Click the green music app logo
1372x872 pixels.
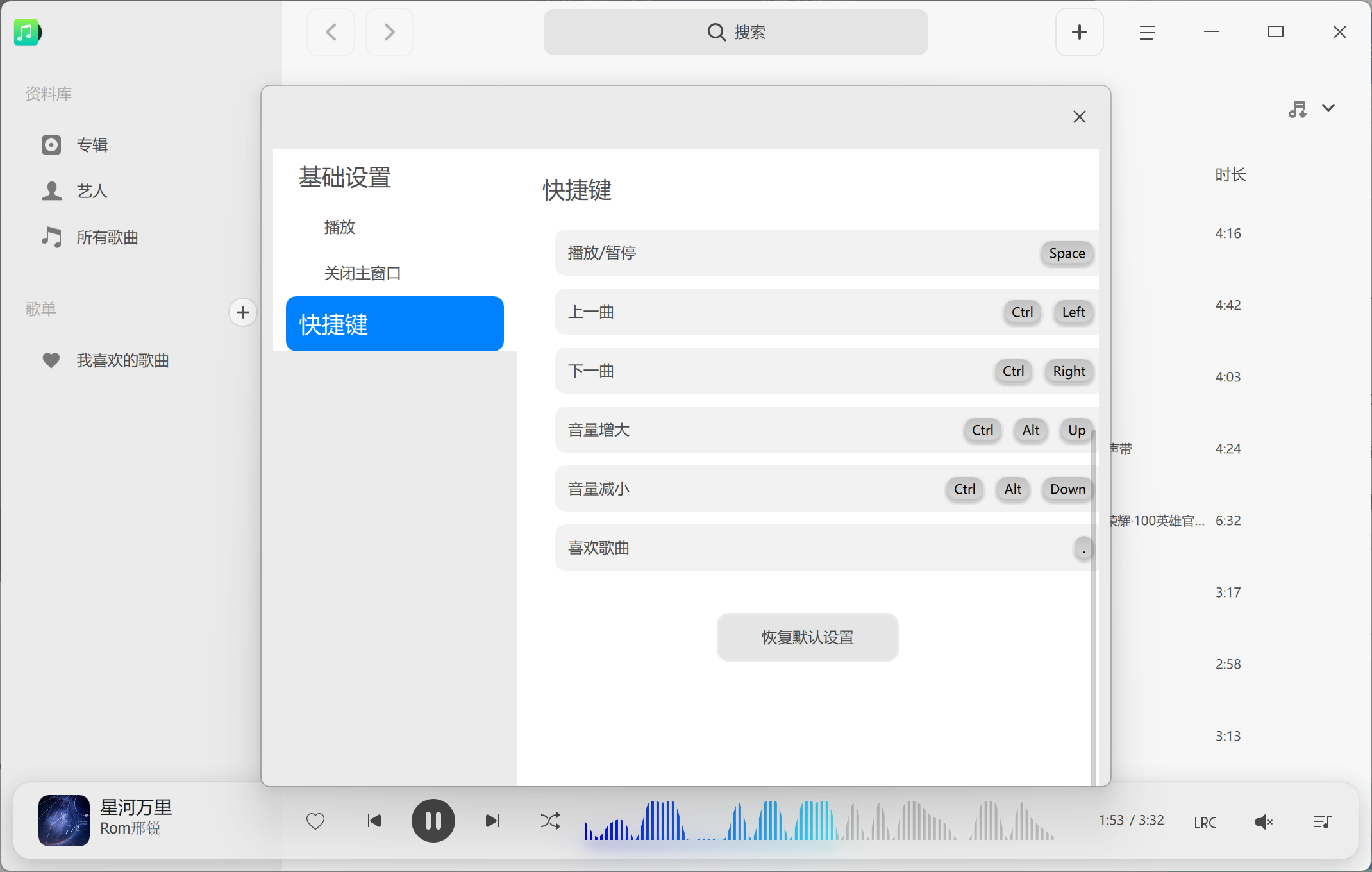click(27, 32)
